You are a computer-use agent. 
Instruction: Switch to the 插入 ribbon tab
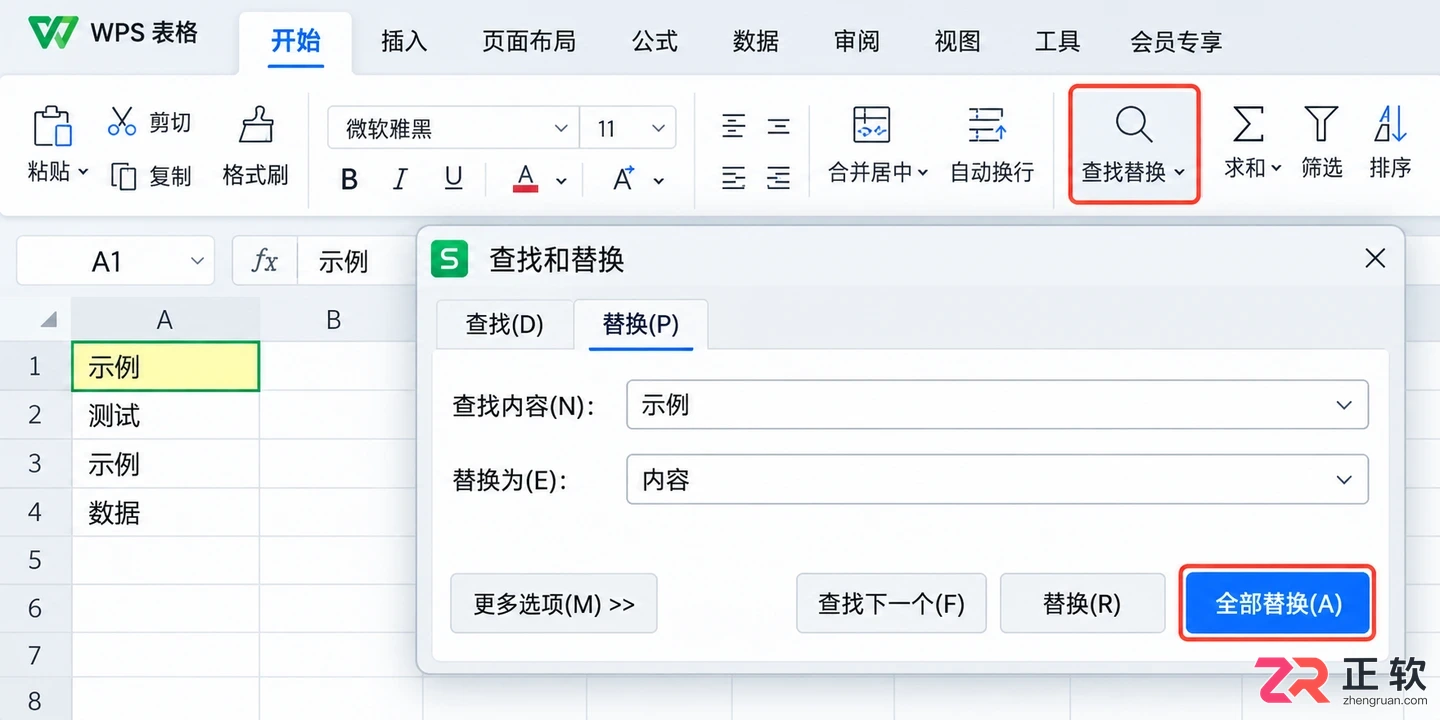point(404,41)
